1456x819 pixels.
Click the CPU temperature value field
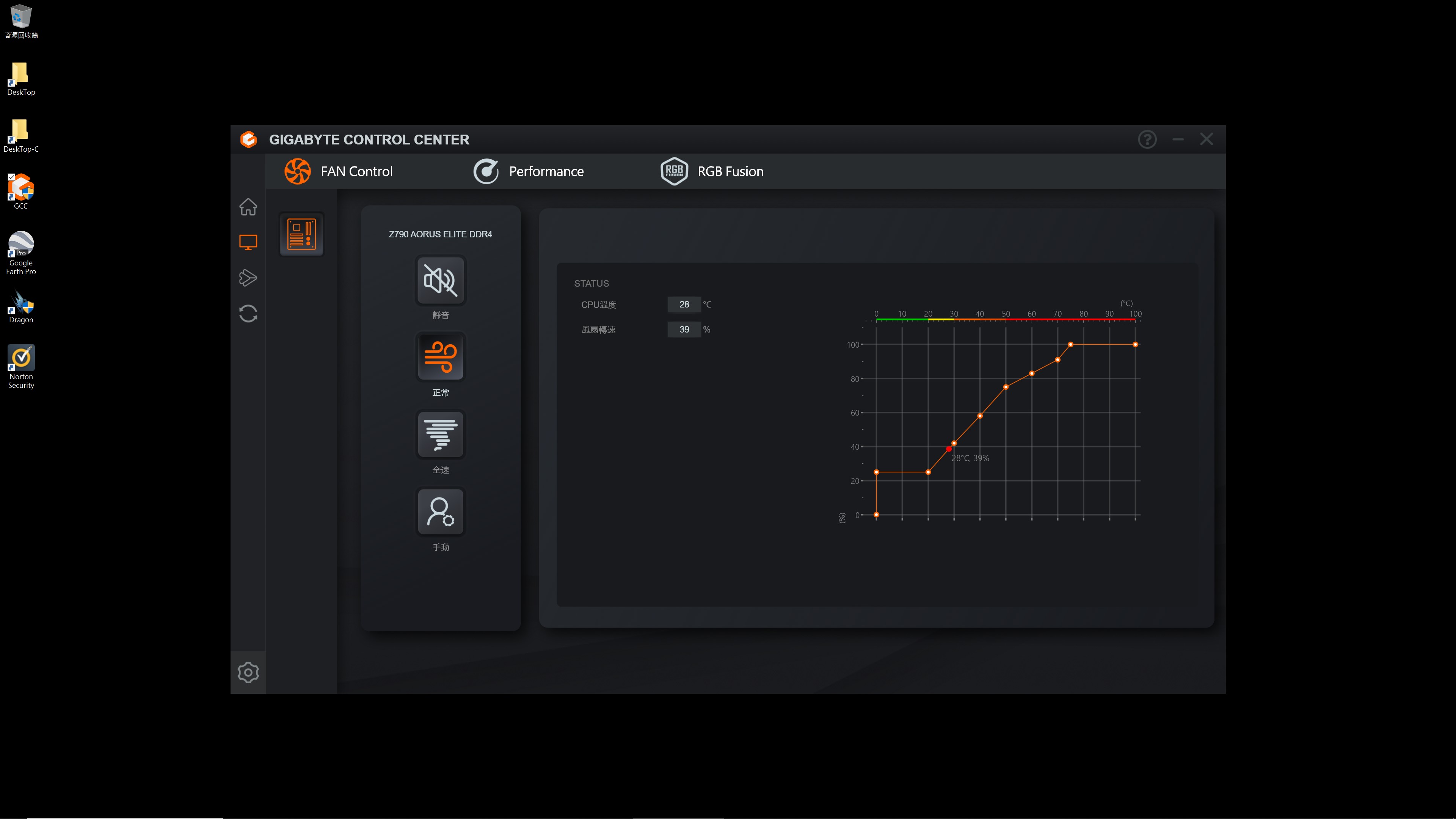[x=684, y=304]
